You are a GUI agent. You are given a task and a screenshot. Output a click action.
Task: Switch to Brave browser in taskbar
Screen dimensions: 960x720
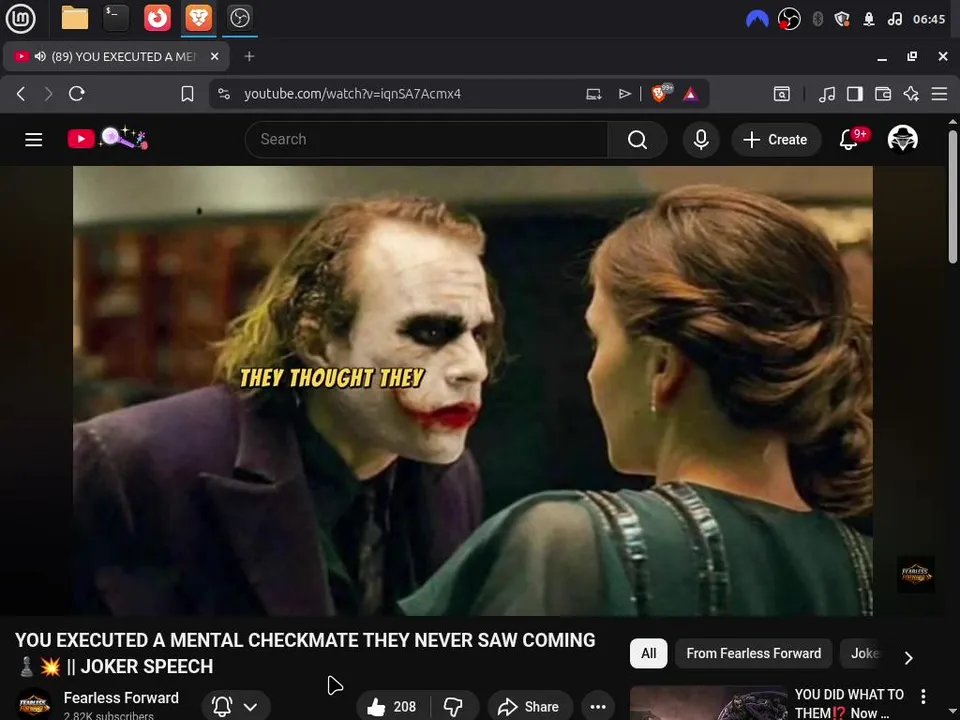pos(199,18)
